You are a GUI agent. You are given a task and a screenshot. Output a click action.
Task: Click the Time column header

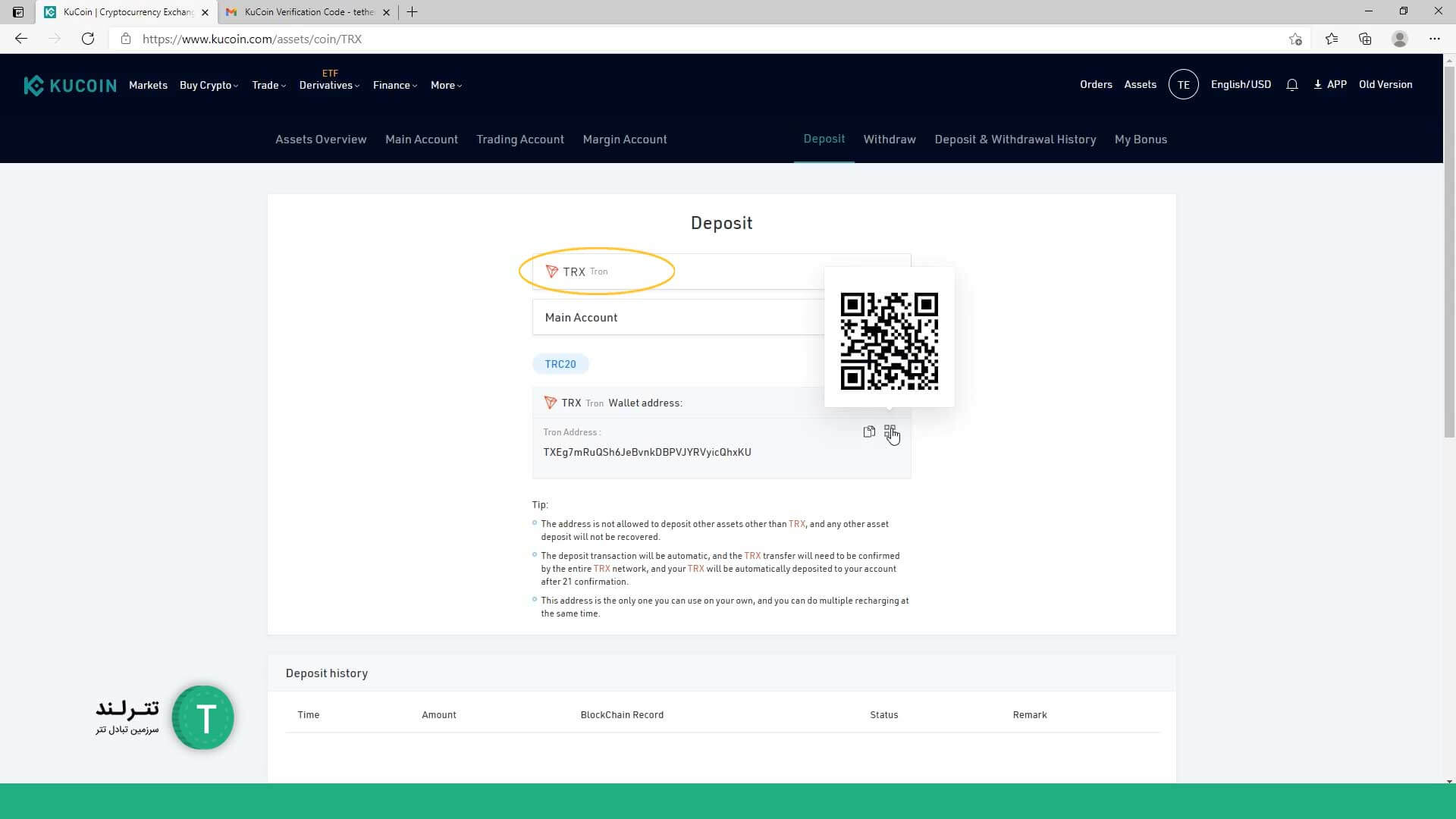tap(309, 715)
